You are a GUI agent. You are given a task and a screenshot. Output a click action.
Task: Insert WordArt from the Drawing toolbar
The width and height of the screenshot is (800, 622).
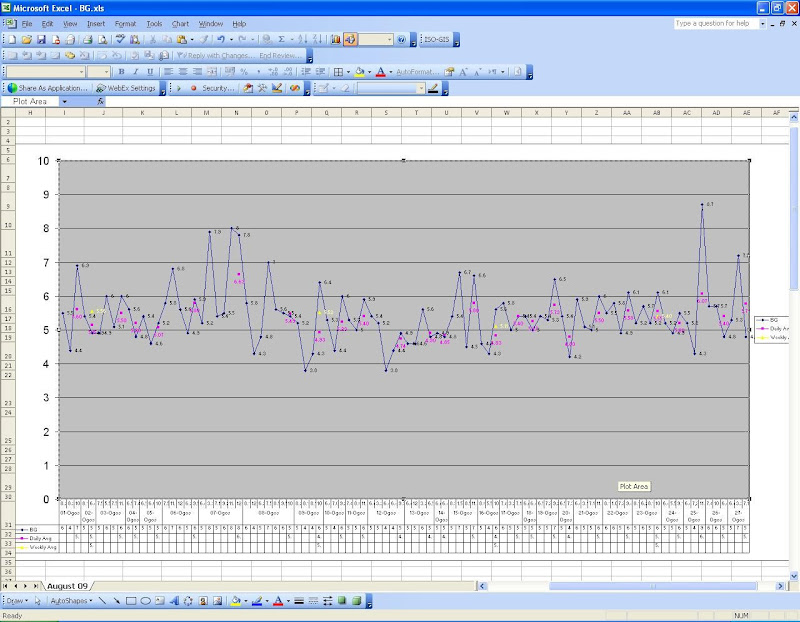174,601
